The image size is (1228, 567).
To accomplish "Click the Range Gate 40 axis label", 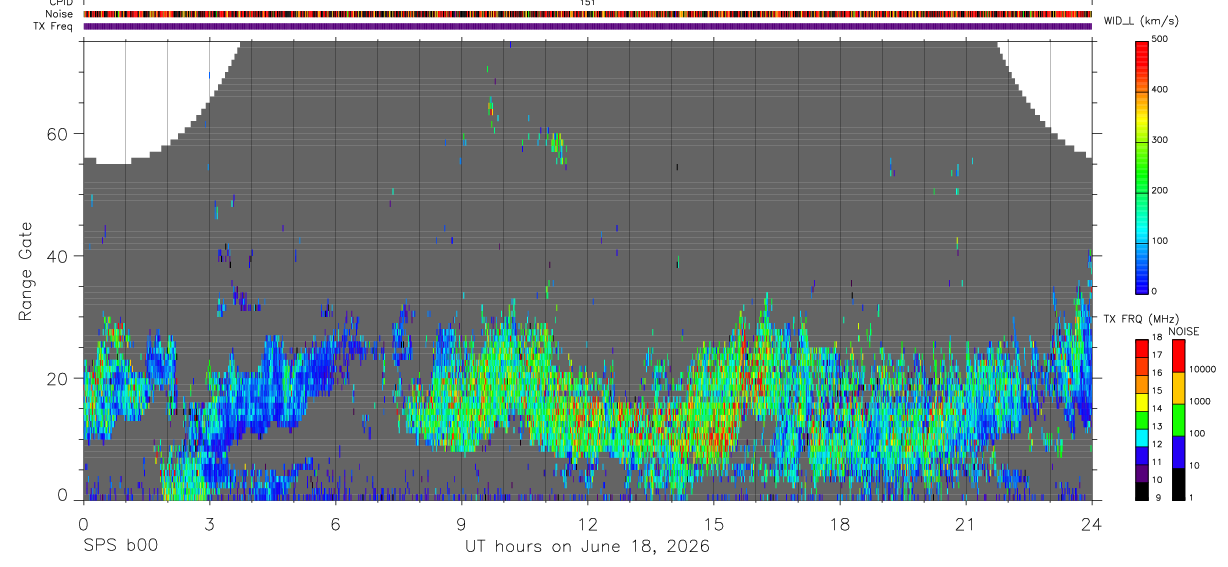I will [60, 256].
